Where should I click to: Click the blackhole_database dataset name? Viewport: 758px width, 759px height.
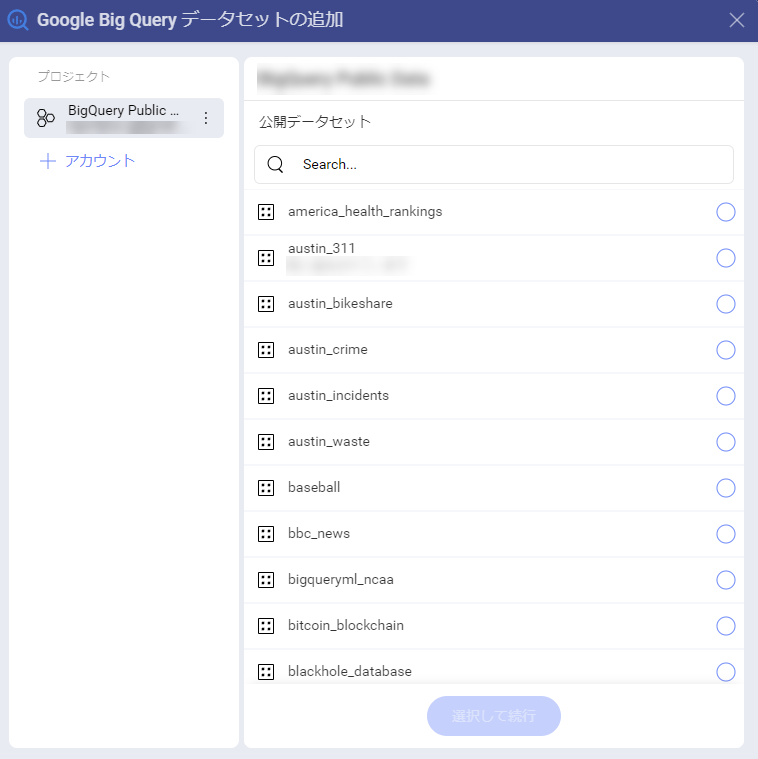(349, 671)
